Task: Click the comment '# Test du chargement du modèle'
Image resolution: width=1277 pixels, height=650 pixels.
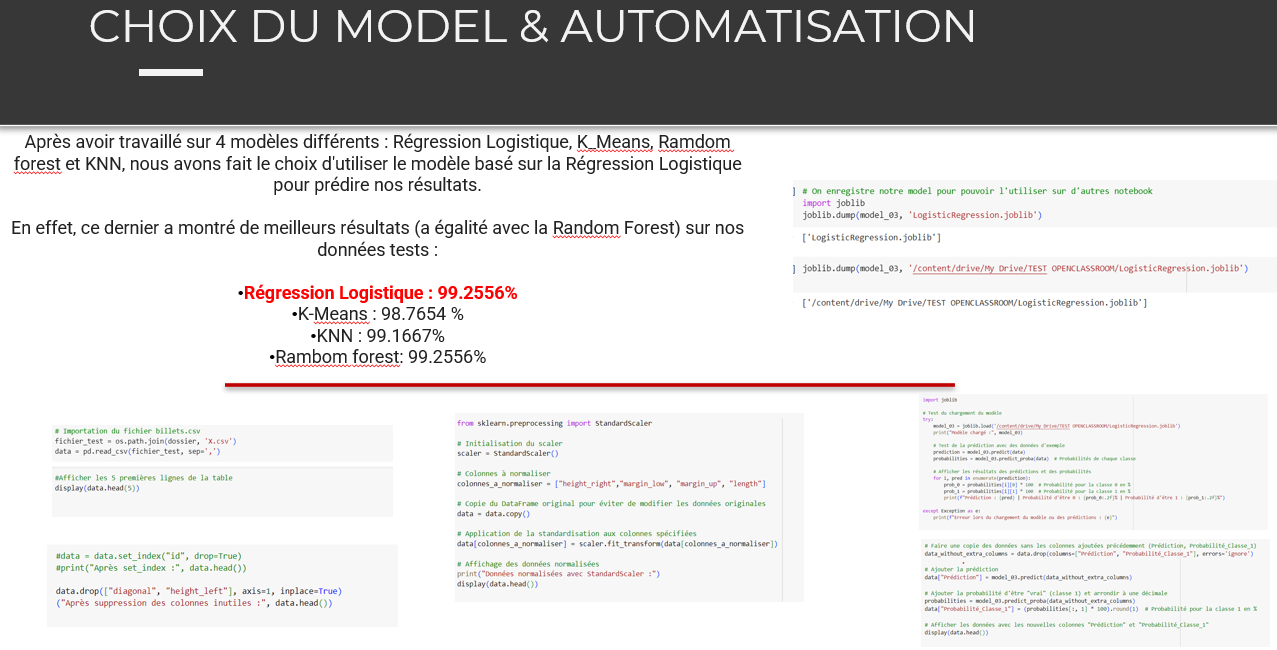Action: [x=962, y=413]
